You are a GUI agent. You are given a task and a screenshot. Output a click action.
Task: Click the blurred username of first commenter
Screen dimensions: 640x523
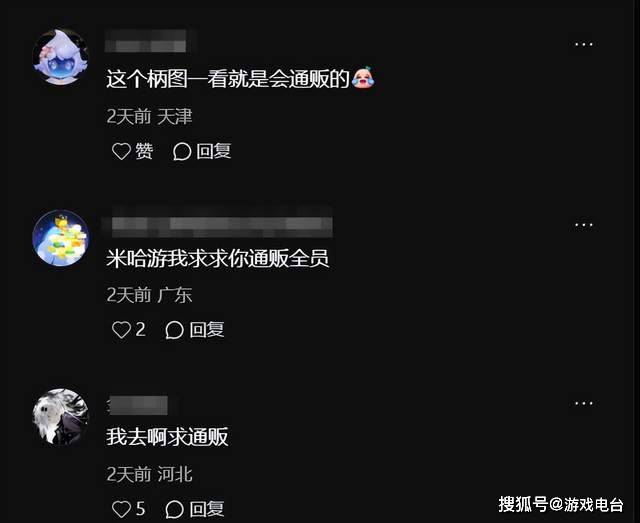pos(146,41)
